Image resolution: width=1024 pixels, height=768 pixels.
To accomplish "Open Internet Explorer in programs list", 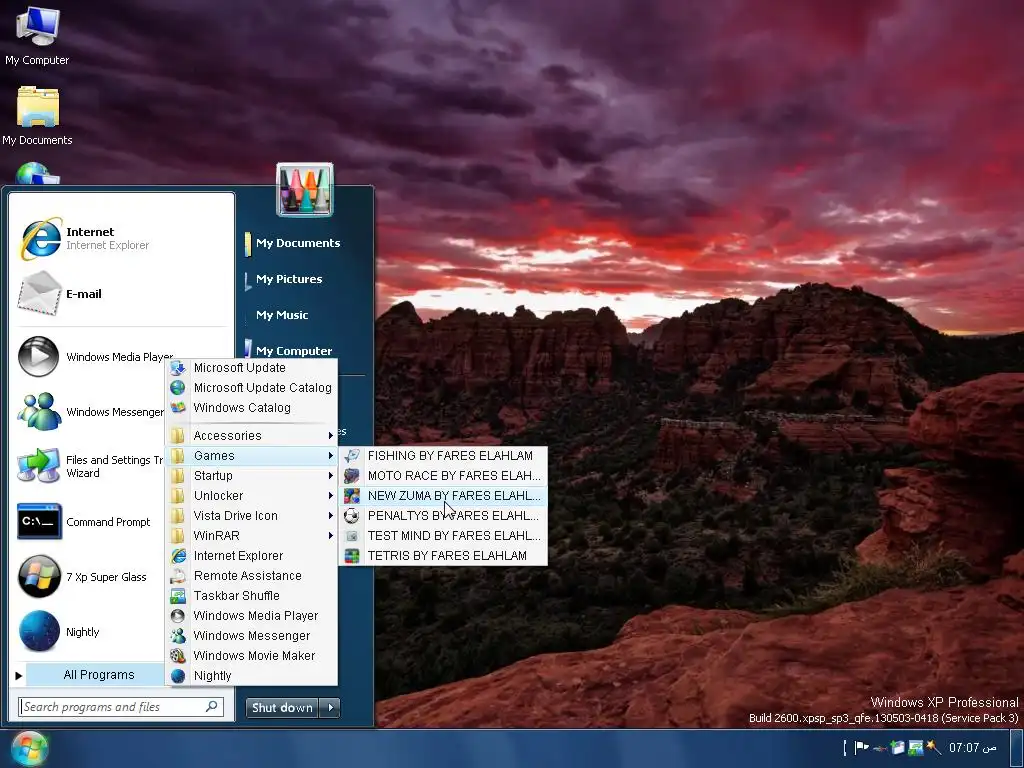I will tap(252, 556).
